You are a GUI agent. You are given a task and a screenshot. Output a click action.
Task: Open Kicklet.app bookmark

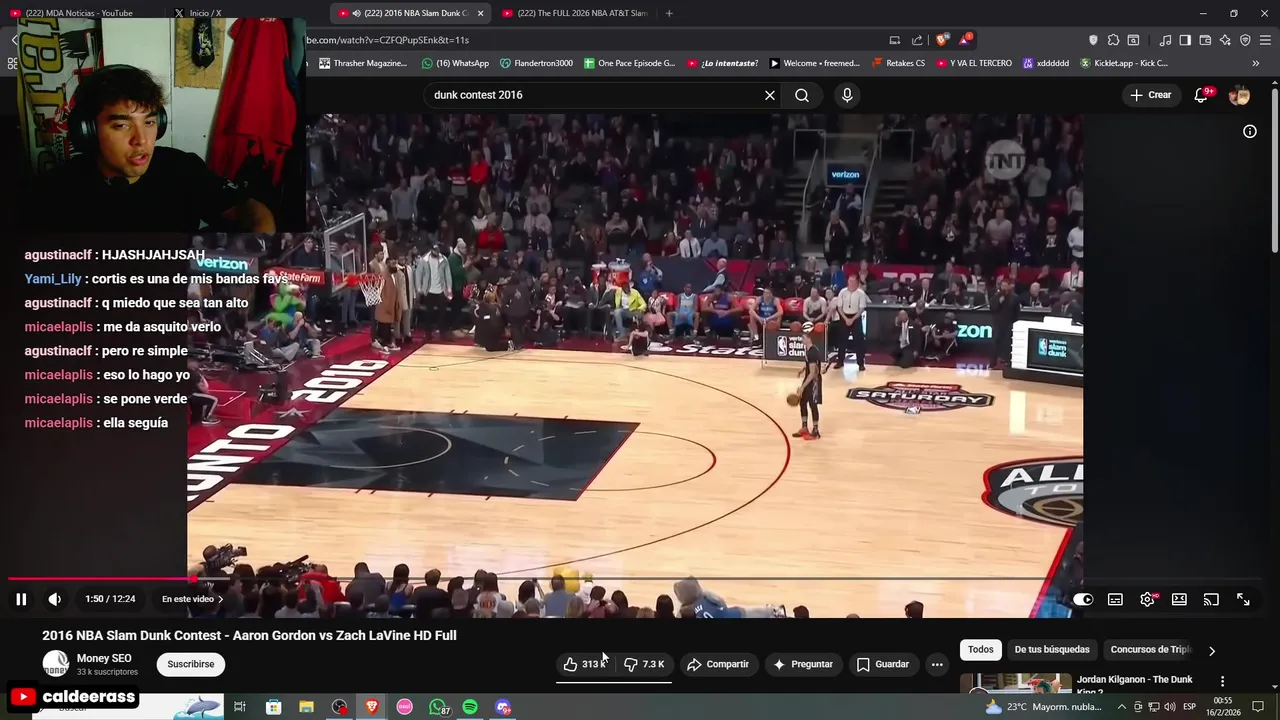click(x=1123, y=63)
